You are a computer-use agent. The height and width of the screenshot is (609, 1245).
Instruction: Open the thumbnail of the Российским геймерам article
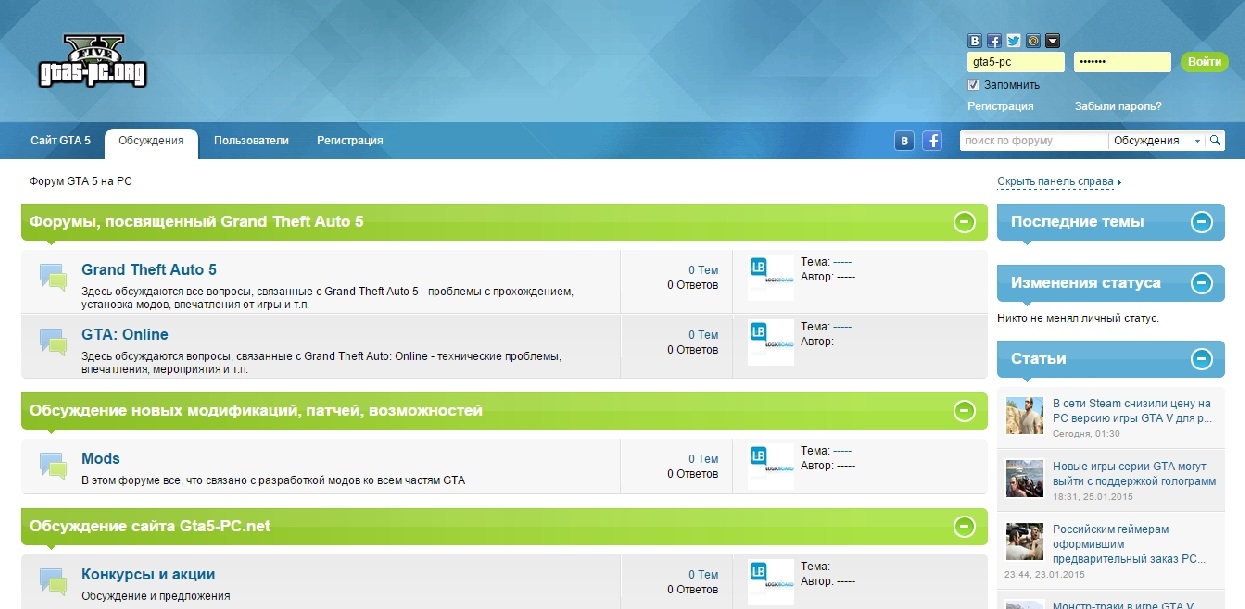coord(1024,542)
